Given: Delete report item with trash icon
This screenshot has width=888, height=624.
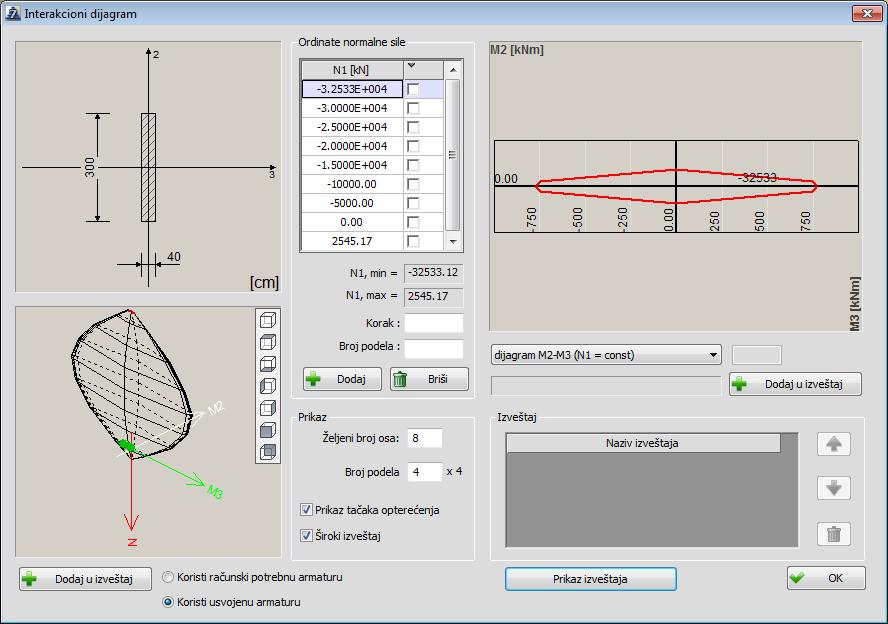Looking at the screenshot, I should (834, 534).
